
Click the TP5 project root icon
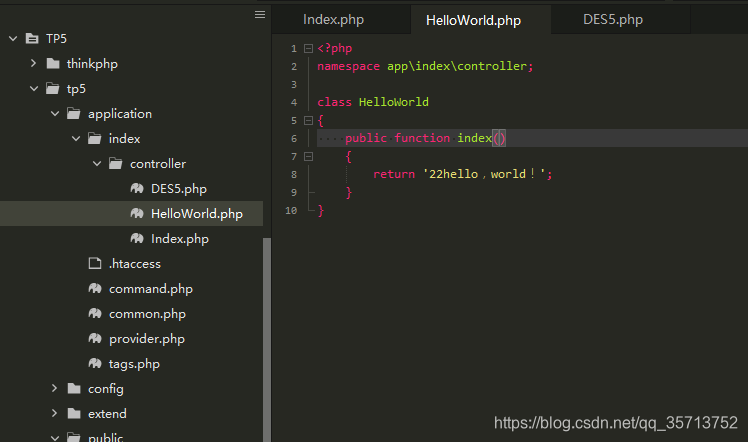(32, 39)
